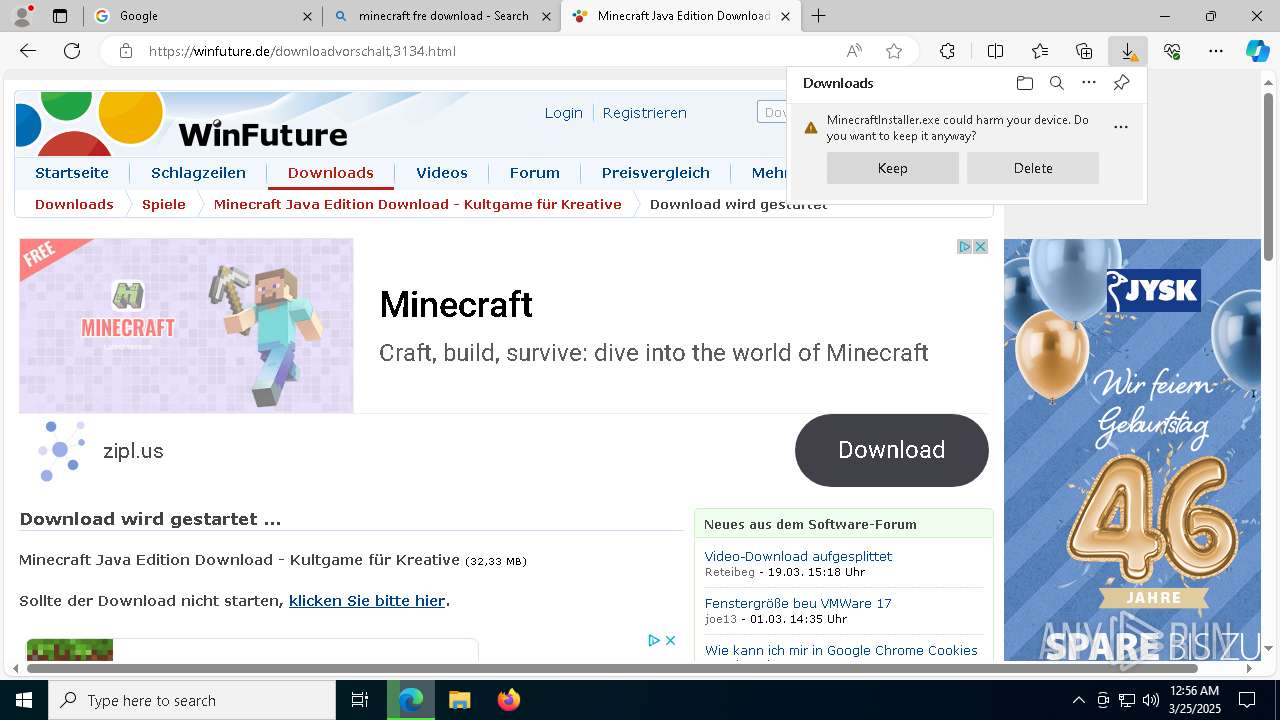Keep the MinecraftInstaller.exe download

coord(893,168)
